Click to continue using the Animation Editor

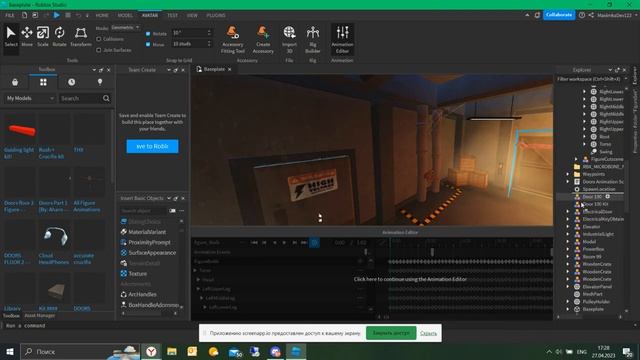(410, 279)
